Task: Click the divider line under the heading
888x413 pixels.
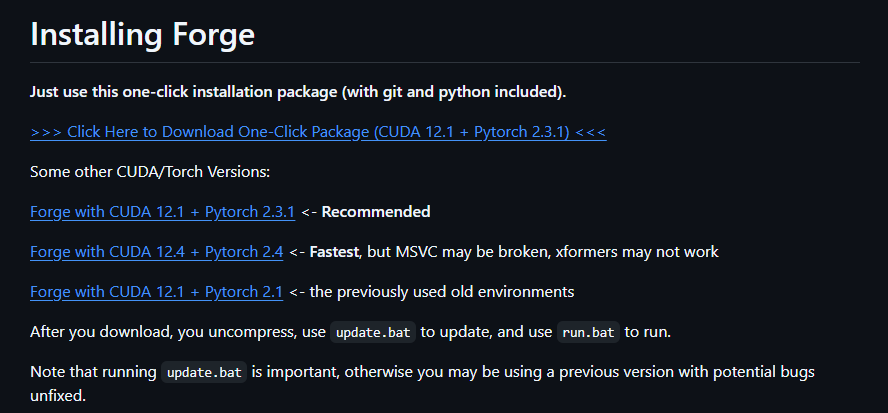Action: 444,62
